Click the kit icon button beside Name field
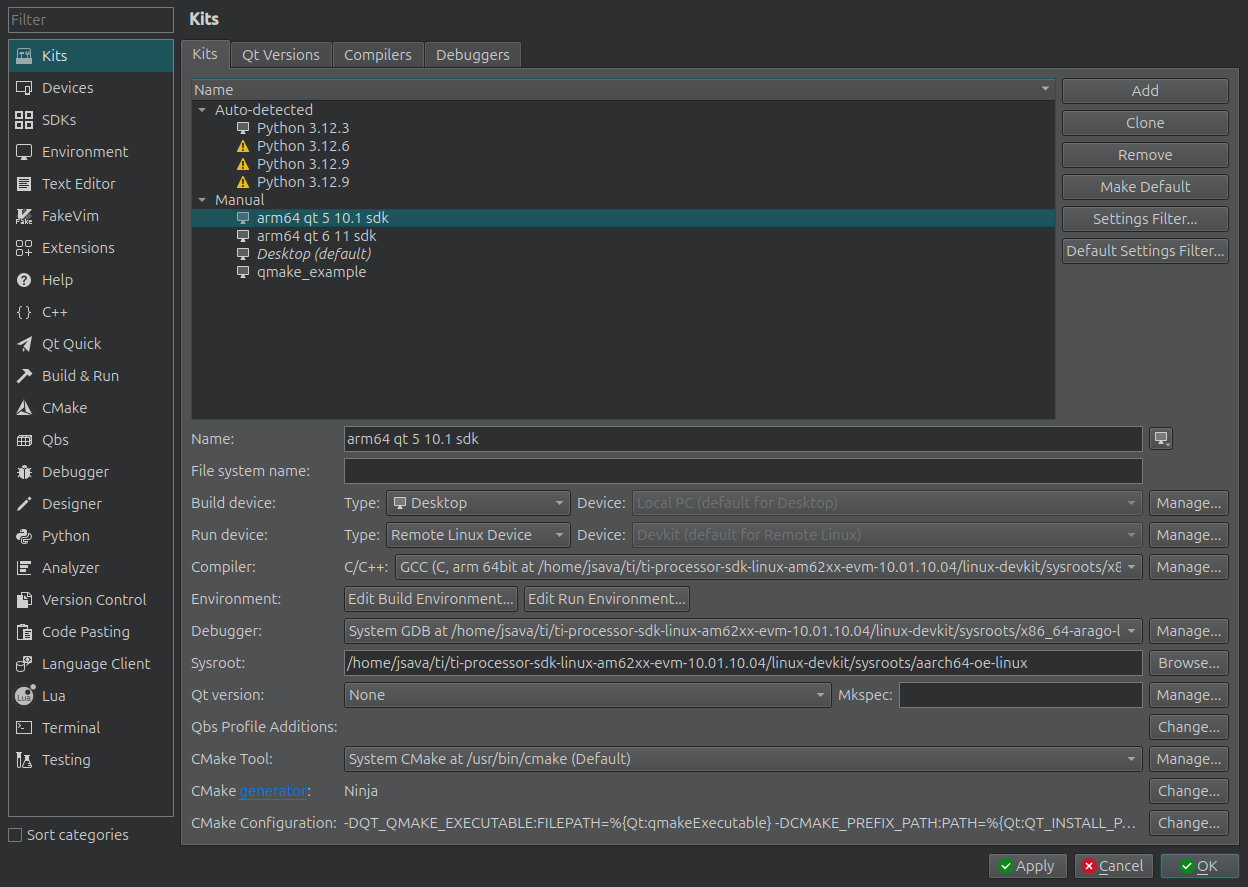This screenshot has width=1248, height=887. 1161,439
